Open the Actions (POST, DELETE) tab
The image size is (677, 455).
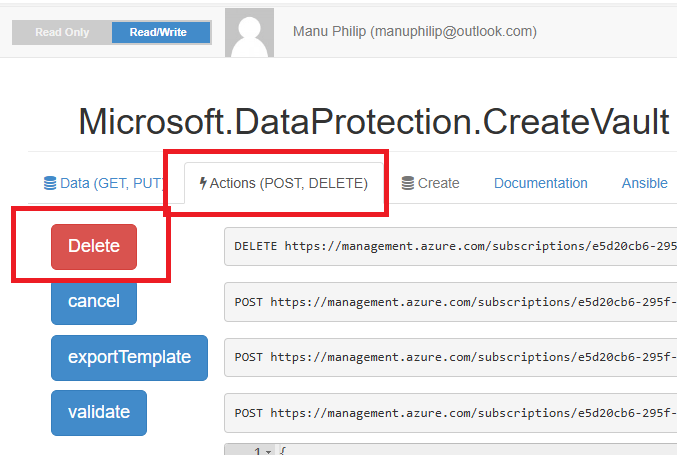tap(284, 183)
